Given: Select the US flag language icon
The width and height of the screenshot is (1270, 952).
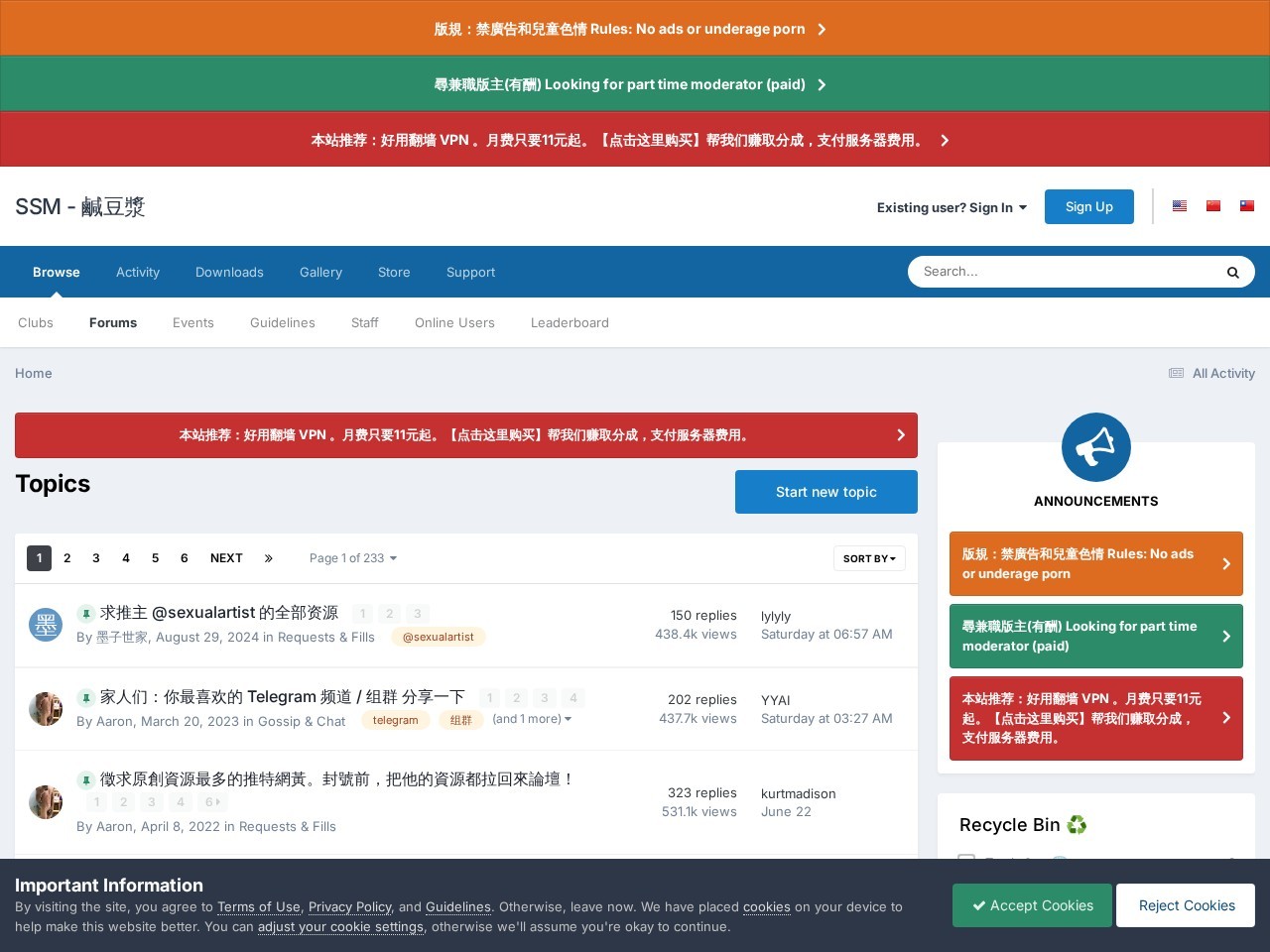Looking at the screenshot, I should coord(1180,206).
